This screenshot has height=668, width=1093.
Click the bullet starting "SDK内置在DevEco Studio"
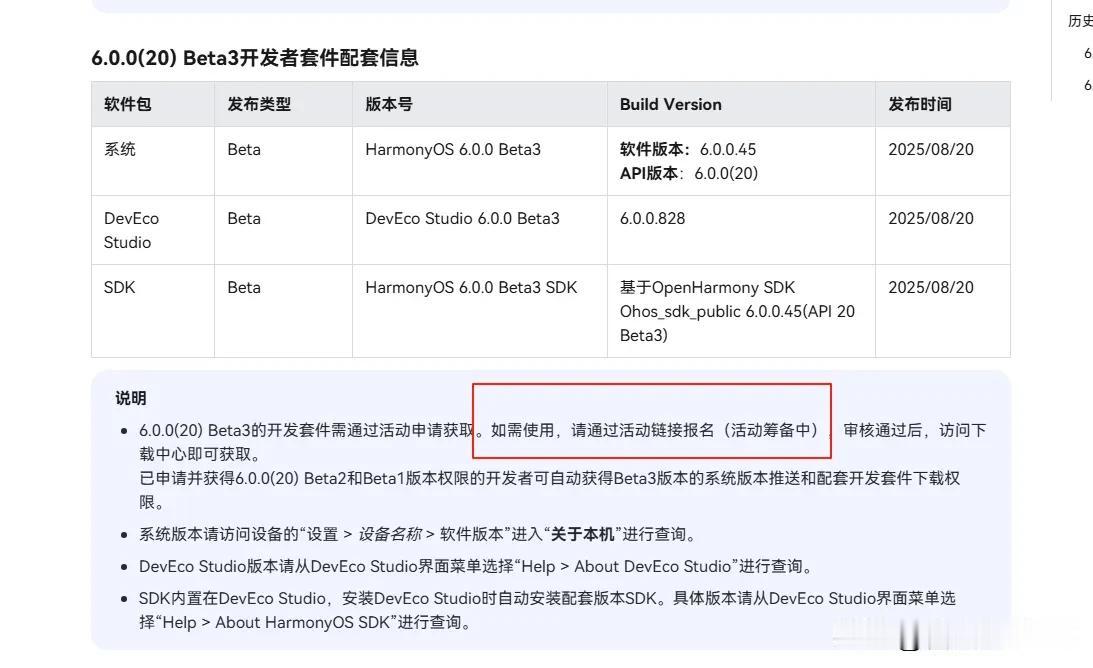click(x=547, y=610)
